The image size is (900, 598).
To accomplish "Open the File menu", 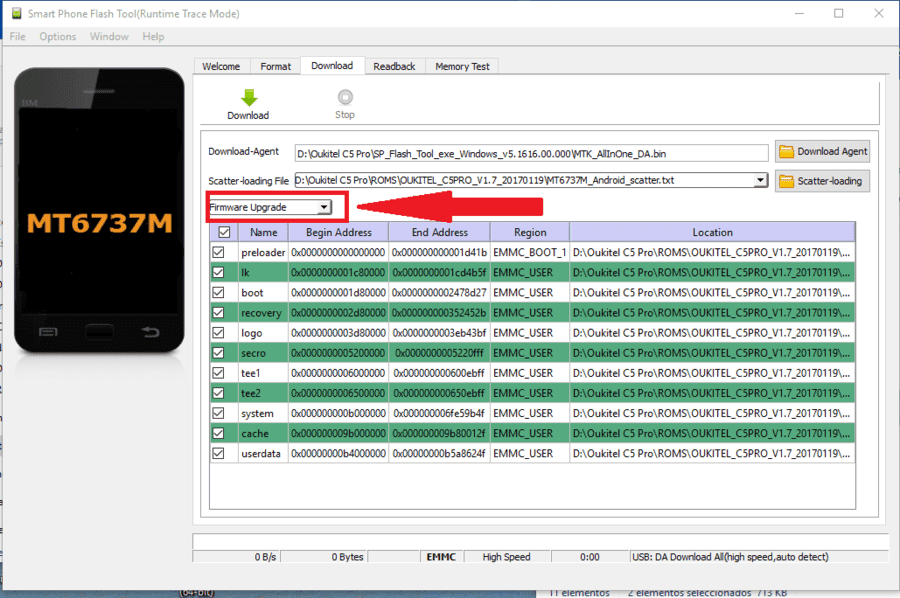I will click(x=18, y=37).
